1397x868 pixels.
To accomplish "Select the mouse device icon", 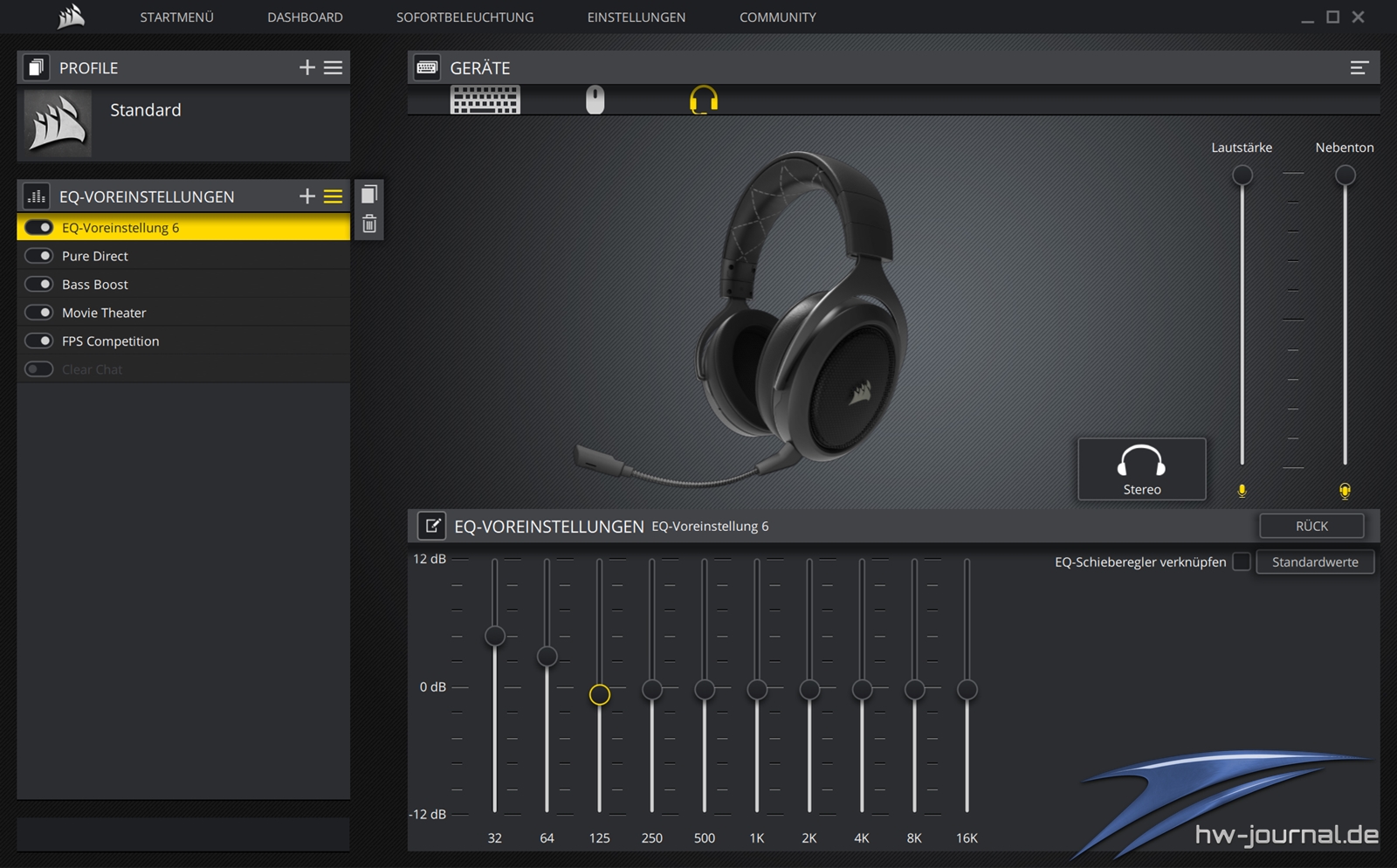I will point(595,100).
